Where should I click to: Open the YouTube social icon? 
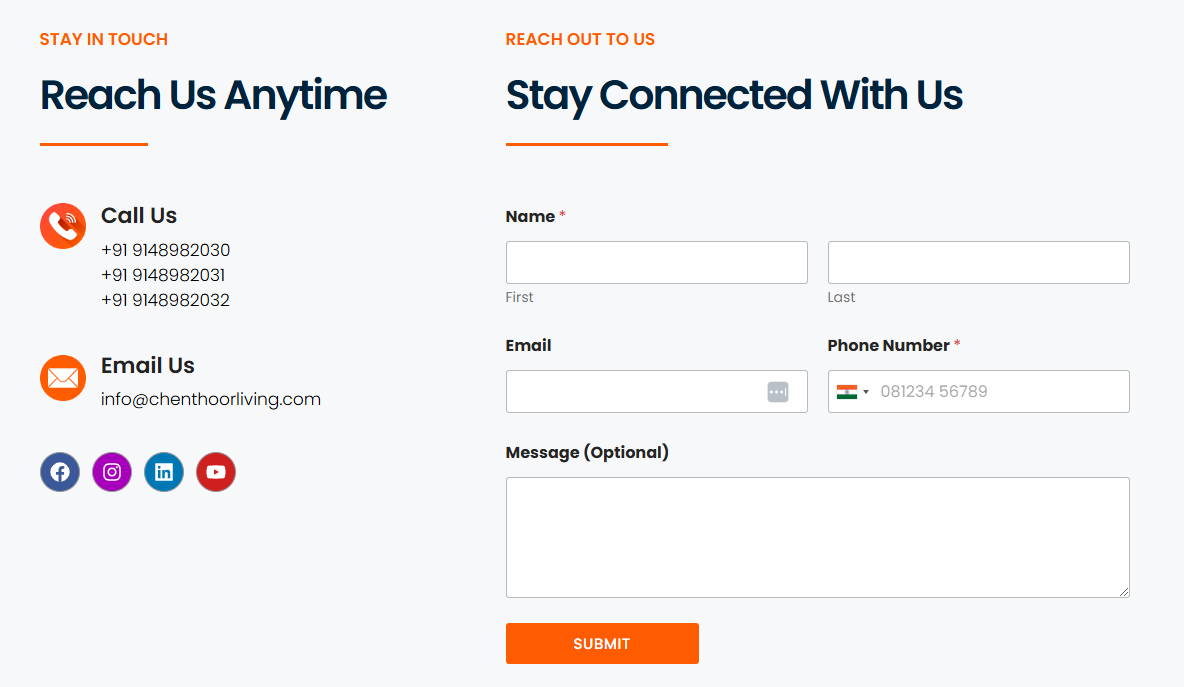tap(216, 472)
